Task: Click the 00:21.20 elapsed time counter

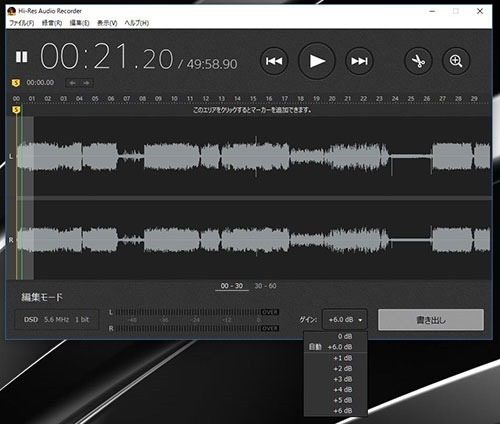Action: coord(107,57)
